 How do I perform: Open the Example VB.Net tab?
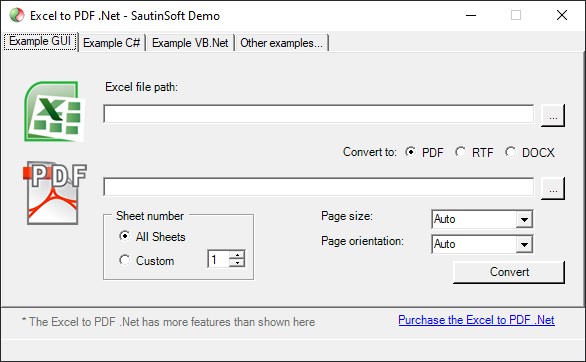(190, 43)
